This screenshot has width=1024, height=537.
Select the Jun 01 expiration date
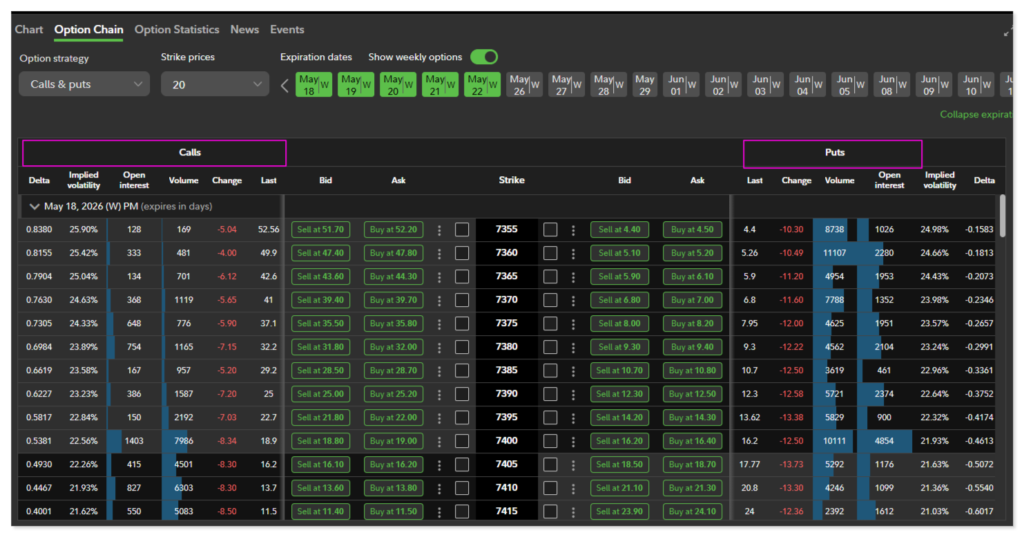pos(680,85)
